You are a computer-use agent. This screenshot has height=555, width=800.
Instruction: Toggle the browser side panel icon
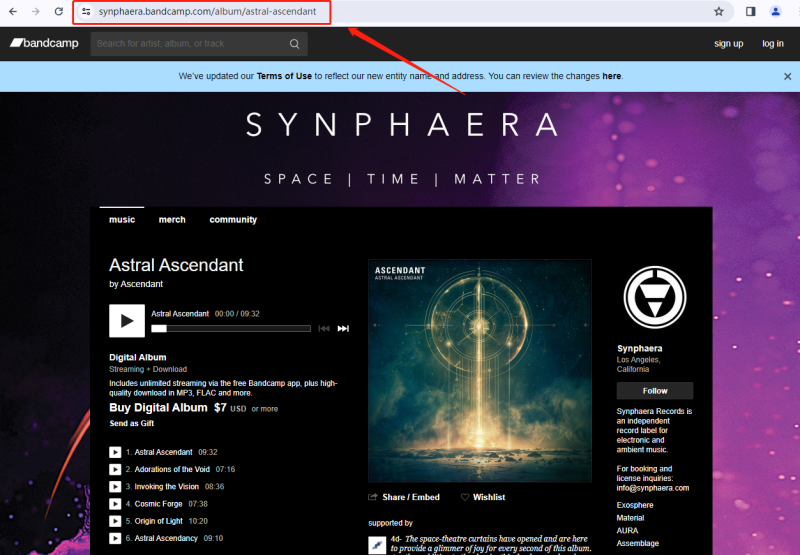tap(751, 11)
